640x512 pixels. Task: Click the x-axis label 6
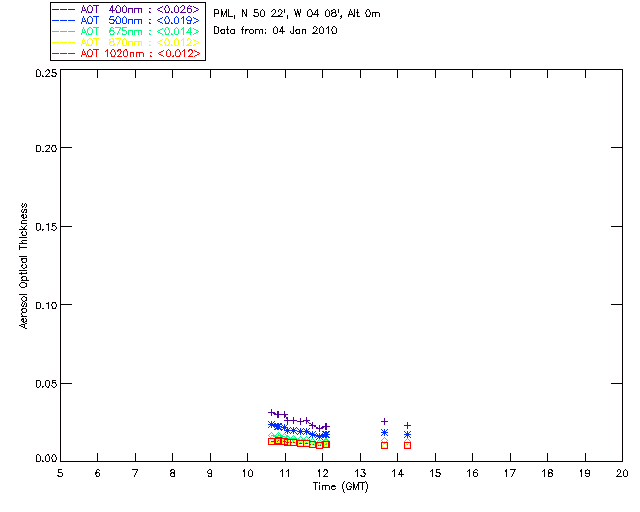(x=98, y=473)
